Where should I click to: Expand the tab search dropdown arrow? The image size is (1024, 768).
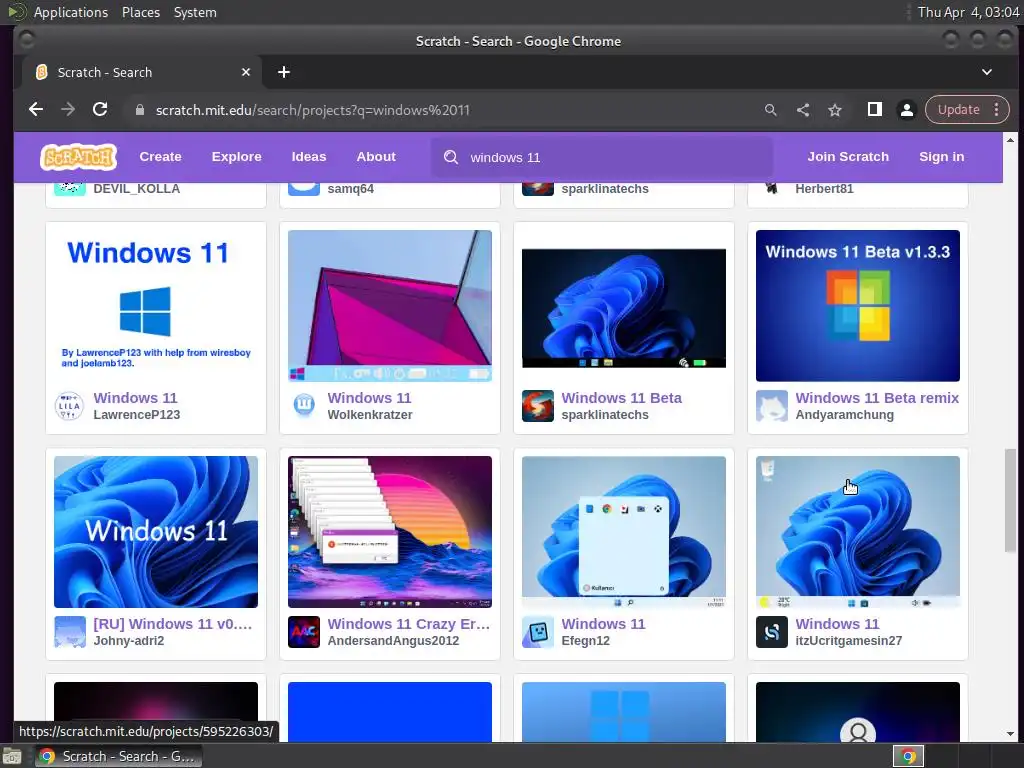987,72
